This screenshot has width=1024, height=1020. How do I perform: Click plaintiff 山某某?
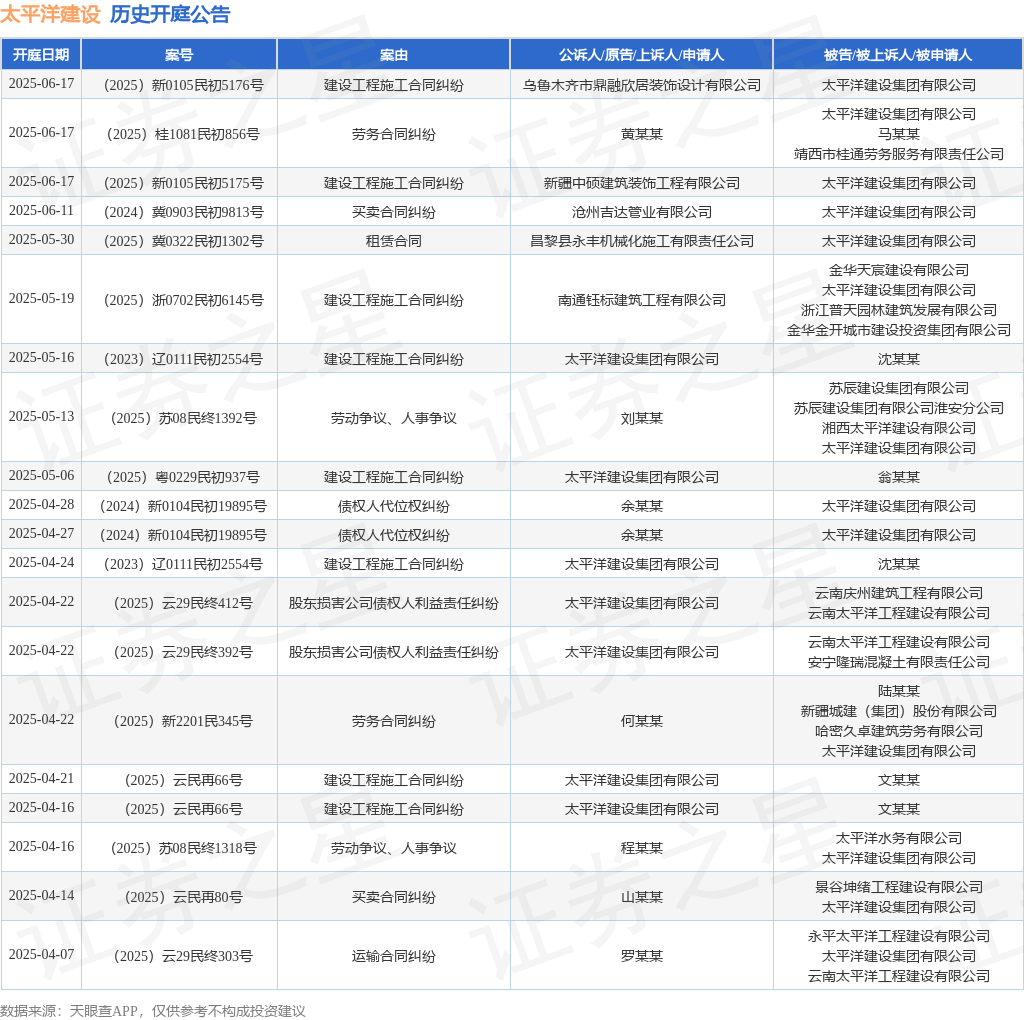pyautogui.click(x=641, y=897)
